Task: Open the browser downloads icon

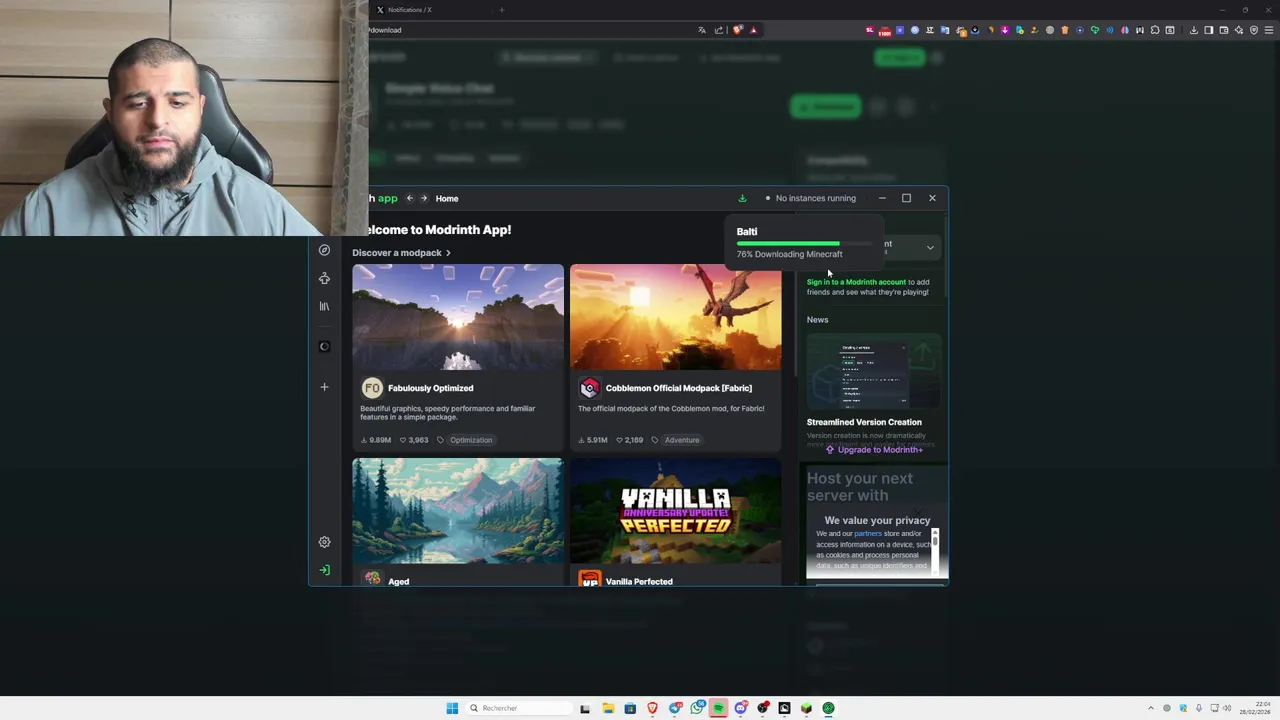Action: click(x=1193, y=30)
